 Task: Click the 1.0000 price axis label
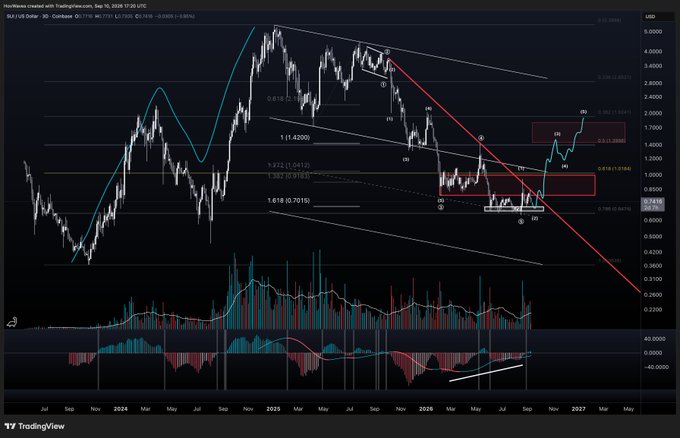tap(653, 175)
